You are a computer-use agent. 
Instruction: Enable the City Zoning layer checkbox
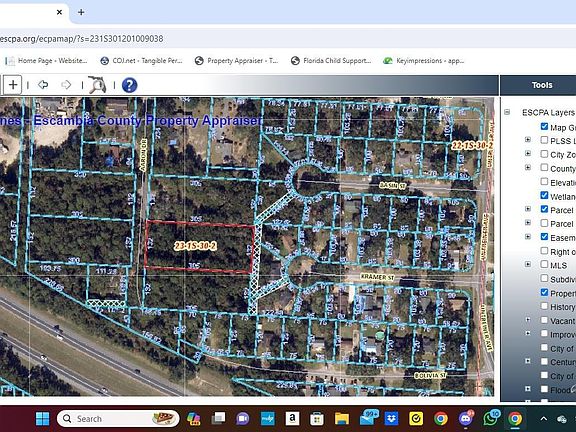pyautogui.click(x=544, y=154)
